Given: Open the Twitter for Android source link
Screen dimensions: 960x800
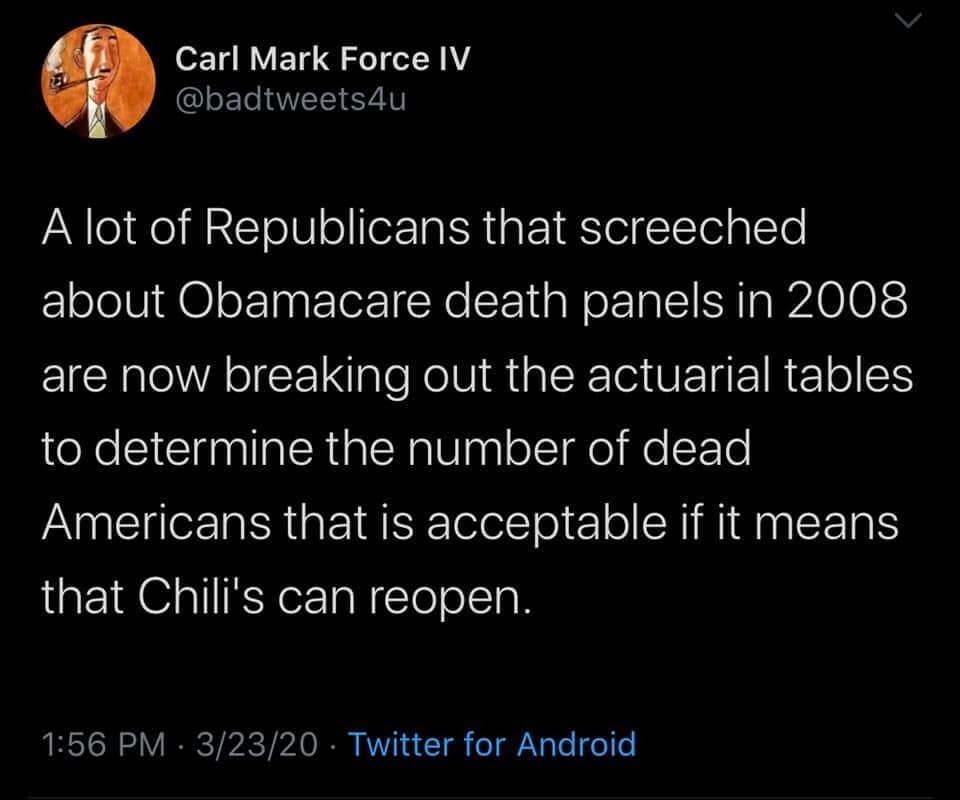Looking at the screenshot, I should pos(494,744).
